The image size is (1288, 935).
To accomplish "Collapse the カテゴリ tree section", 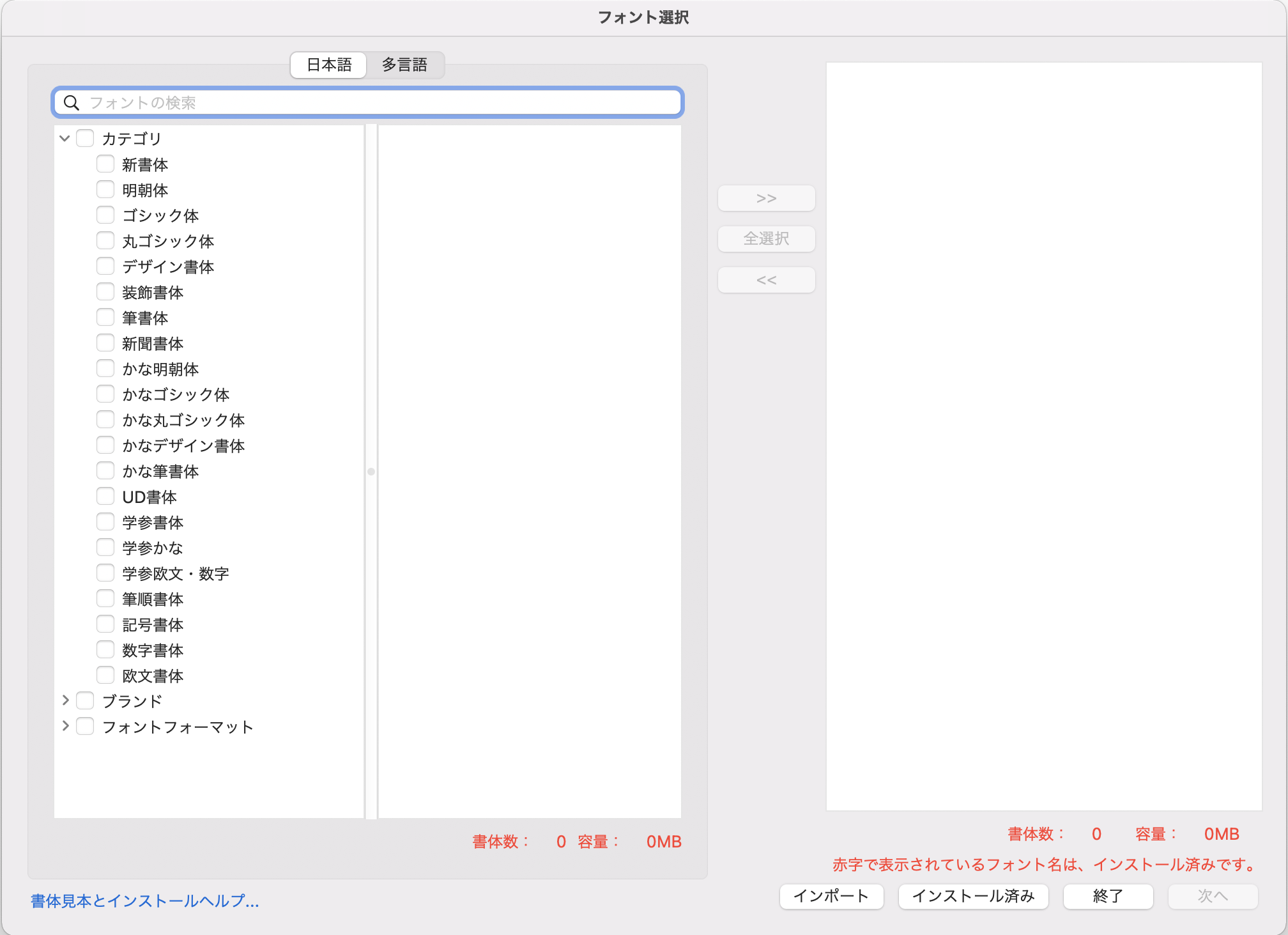I will (x=65, y=139).
